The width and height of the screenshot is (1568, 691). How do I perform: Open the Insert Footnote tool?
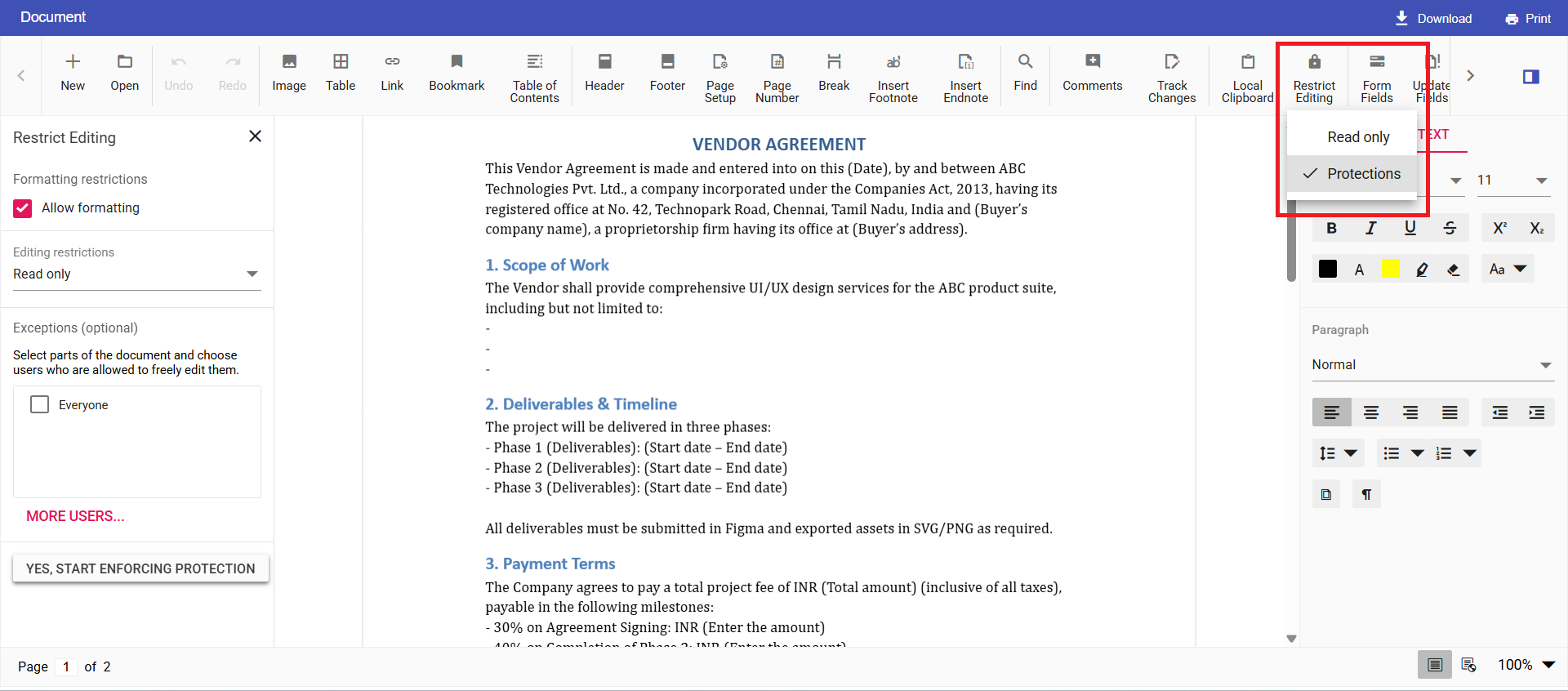893,76
